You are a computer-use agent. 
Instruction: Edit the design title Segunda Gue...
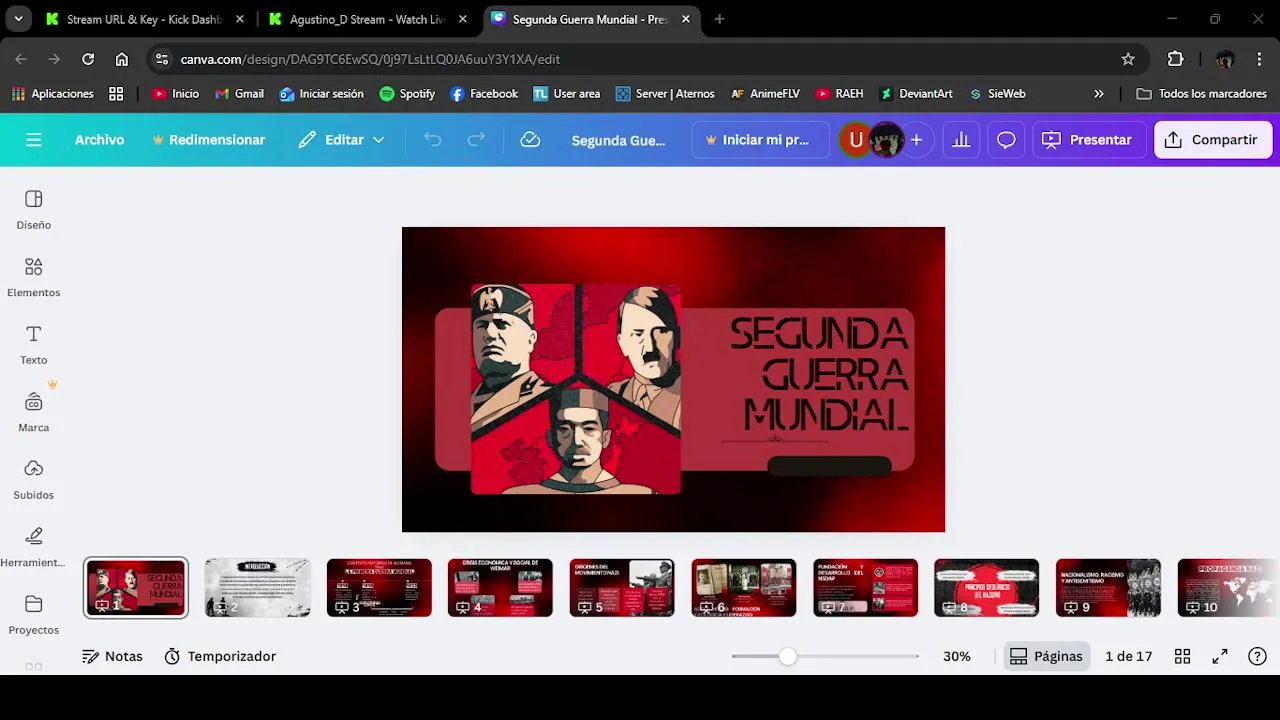(x=618, y=140)
